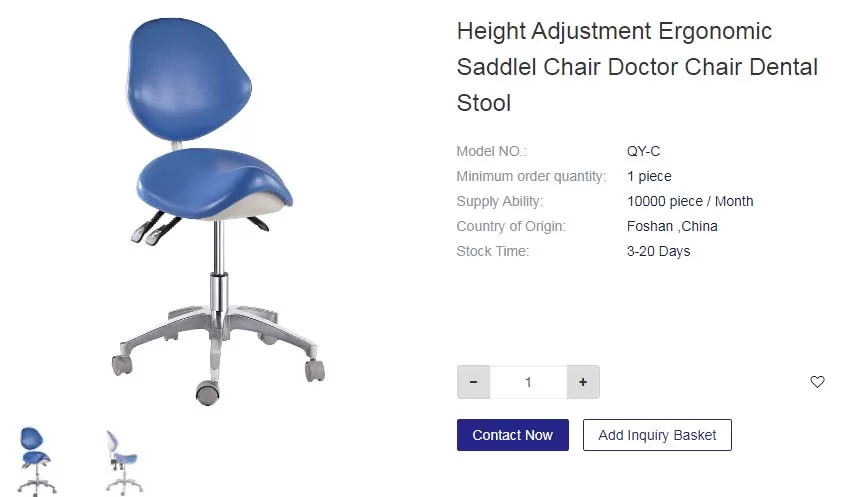Click the 10000 piece / Month value
The image size is (865, 497).
[x=690, y=201]
